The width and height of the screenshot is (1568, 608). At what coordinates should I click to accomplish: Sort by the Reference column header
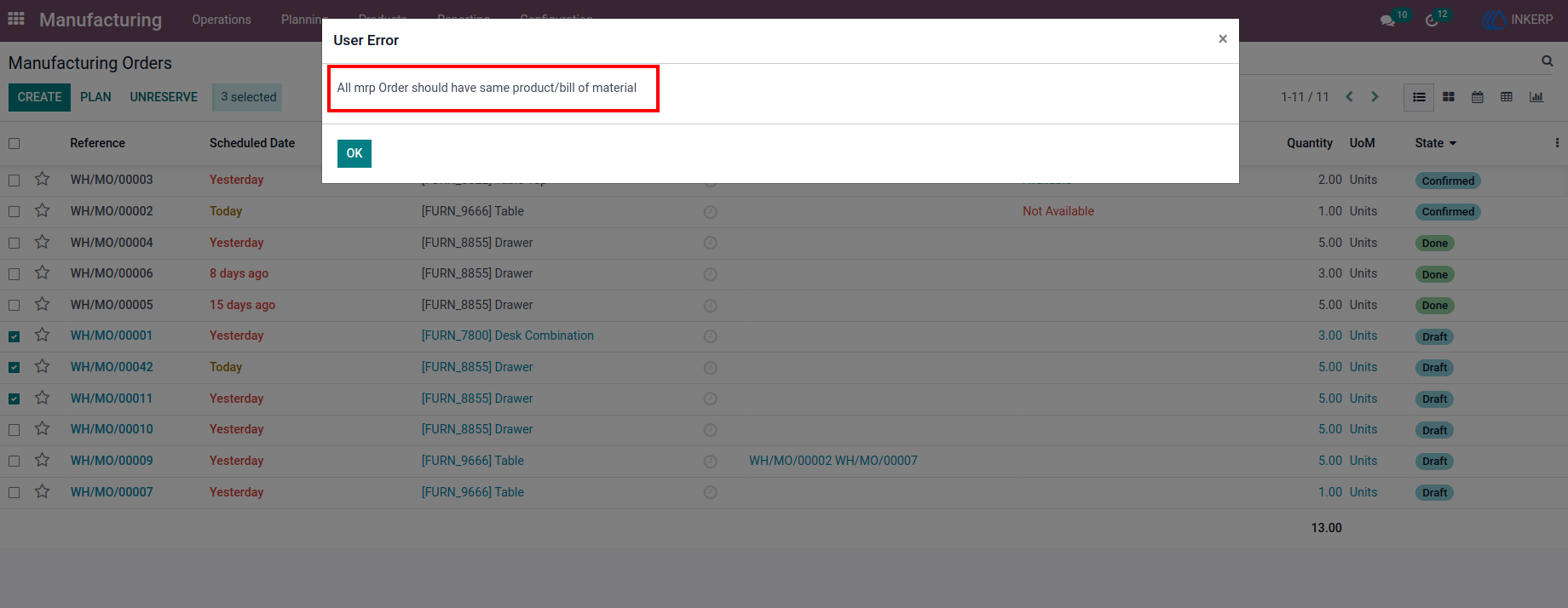pyautogui.click(x=97, y=143)
